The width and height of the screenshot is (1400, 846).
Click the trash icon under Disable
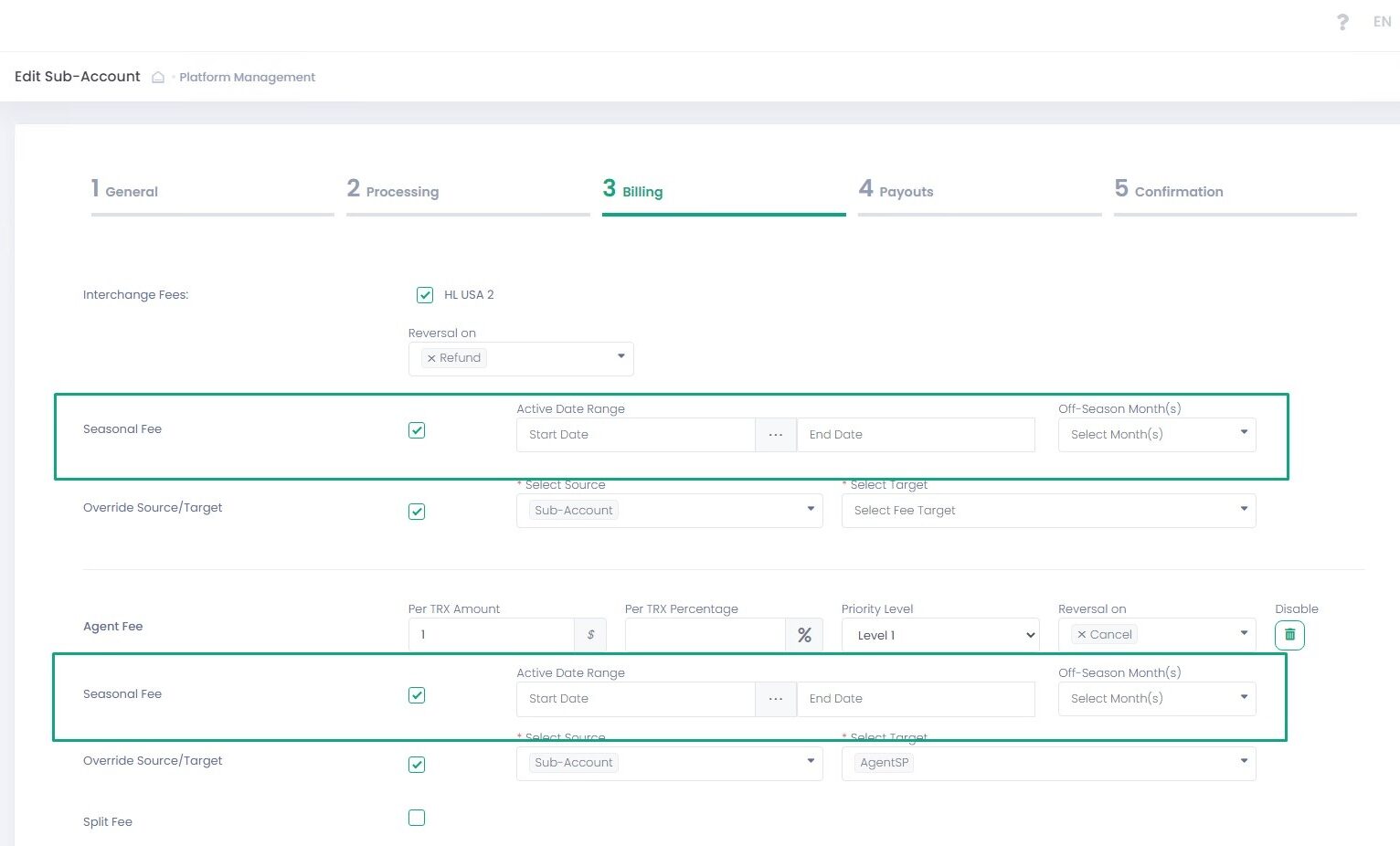click(1289, 635)
